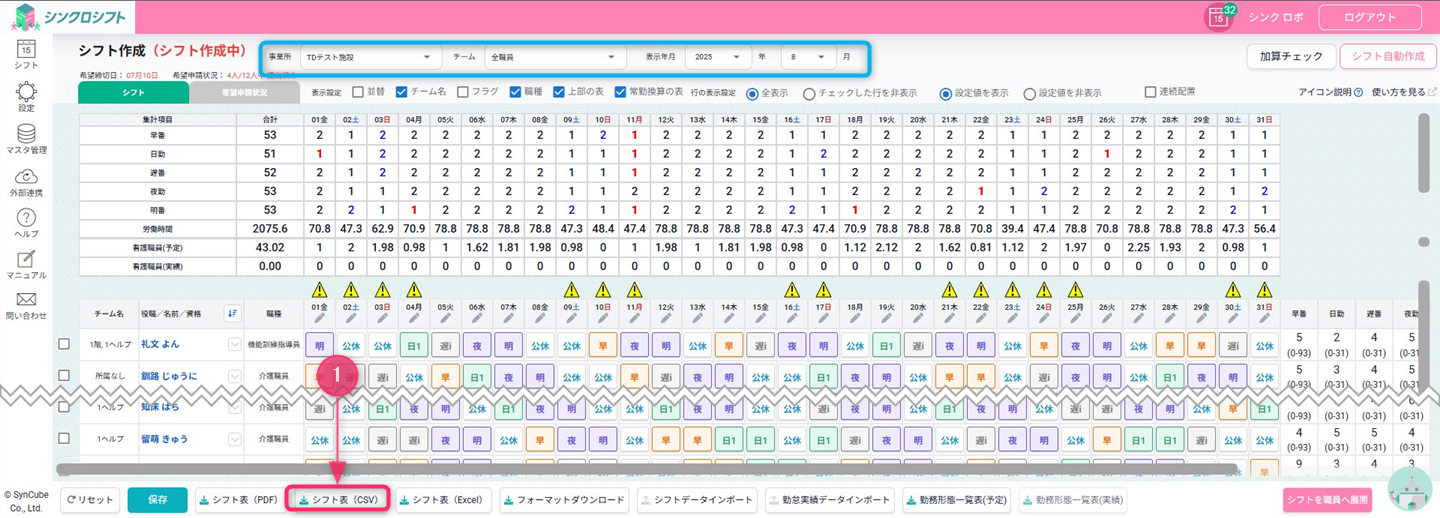Toggle the フラグ checkbox
Image resolution: width=1440 pixels, height=518 pixels.
click(x=463, y=92)
